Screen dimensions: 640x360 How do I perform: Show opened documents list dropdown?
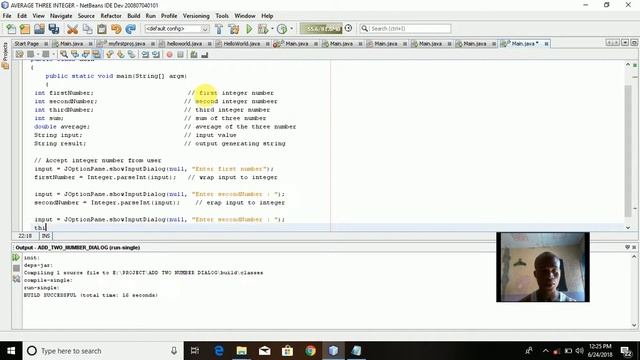pyautogui.click(x=625, y=43)
